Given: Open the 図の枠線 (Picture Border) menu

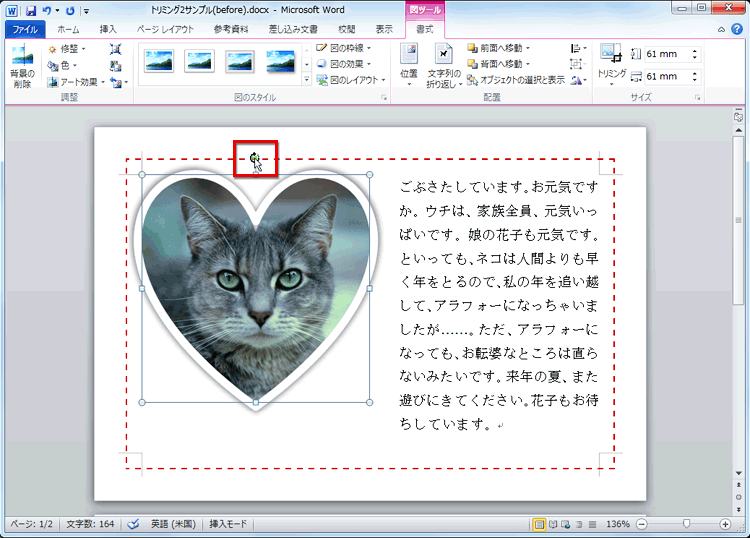Looking at the screenshot, I should coord(343,48).
